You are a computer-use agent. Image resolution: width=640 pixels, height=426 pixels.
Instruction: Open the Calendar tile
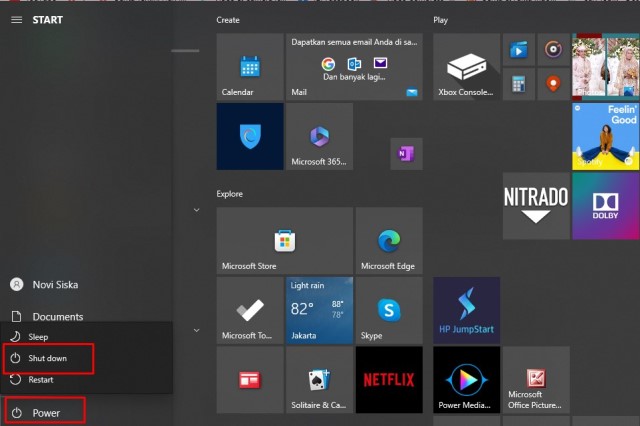coord(250,67)
